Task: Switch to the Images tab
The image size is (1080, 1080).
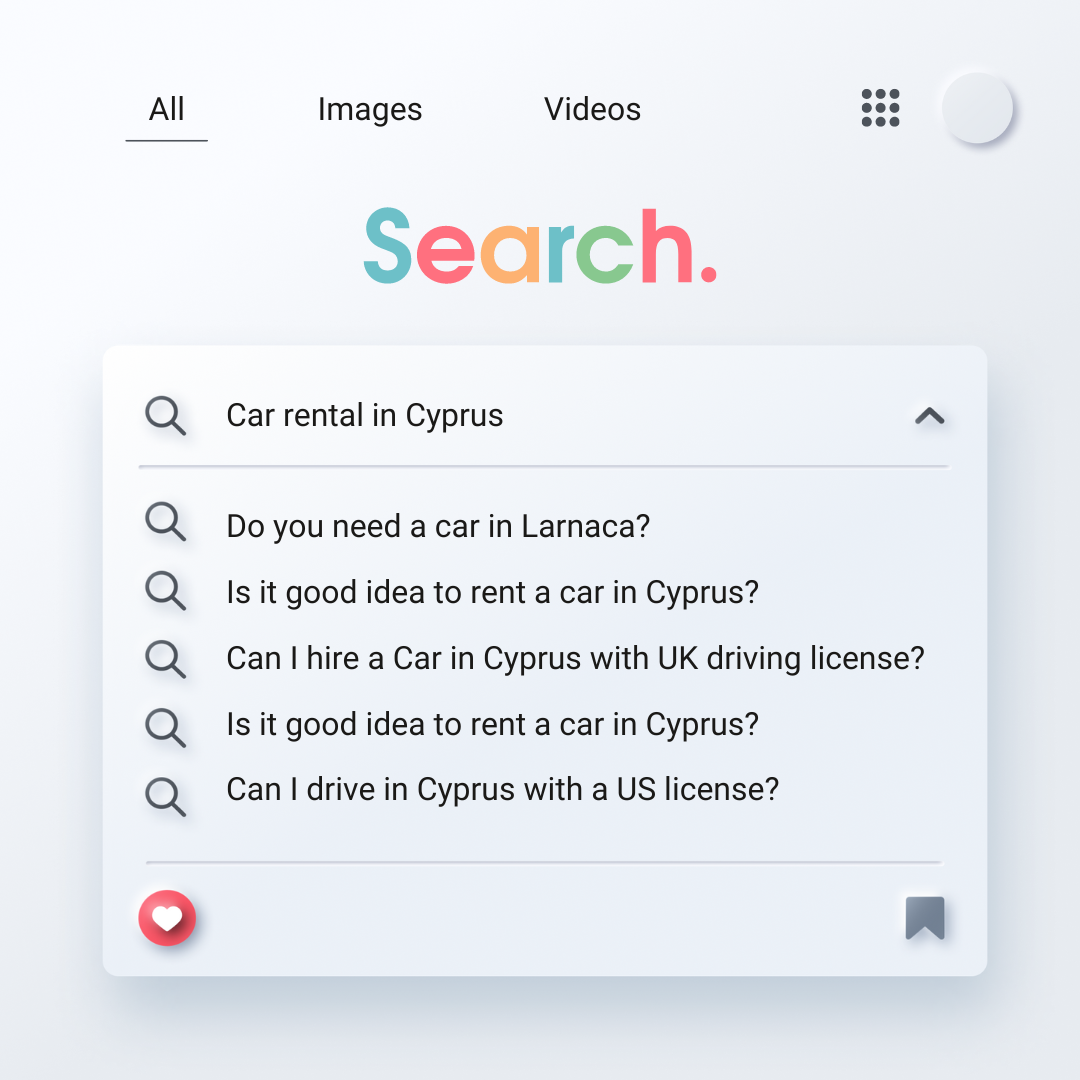Action: [369, 110]
